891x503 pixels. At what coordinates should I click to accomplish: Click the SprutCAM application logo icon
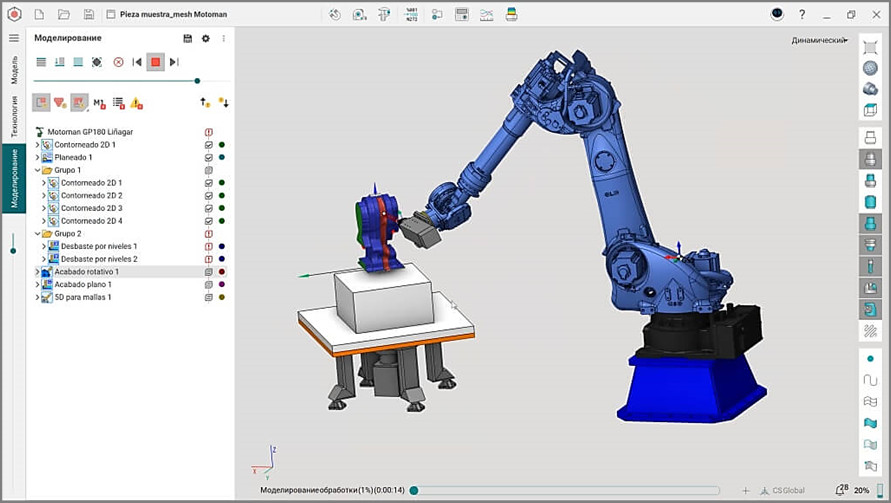[14, 14]
